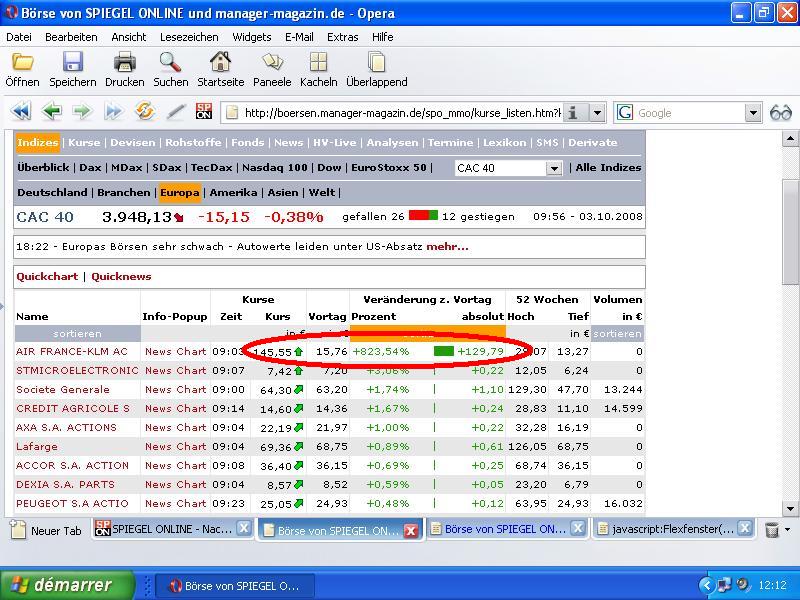Click the Kacheln tile windows icon

pos(318,63)
